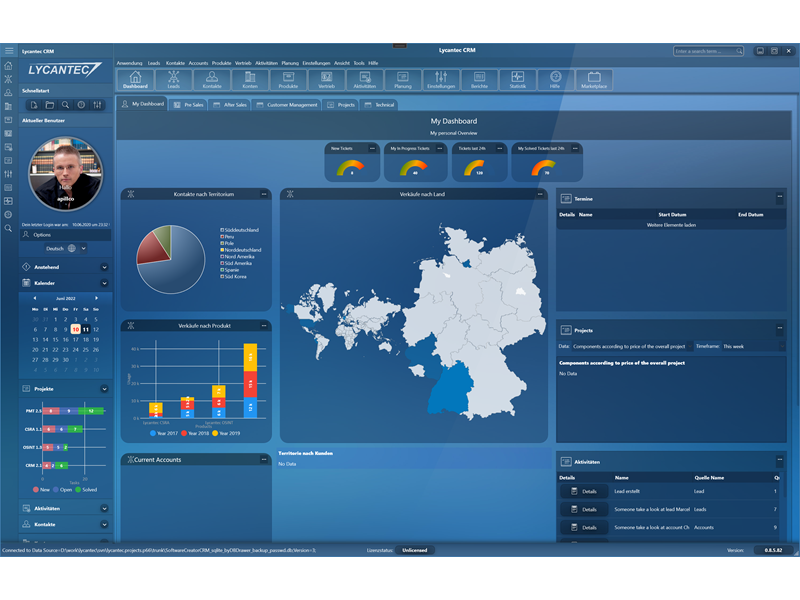Open Planung from the ribbon toolbar

pos(403,80)
